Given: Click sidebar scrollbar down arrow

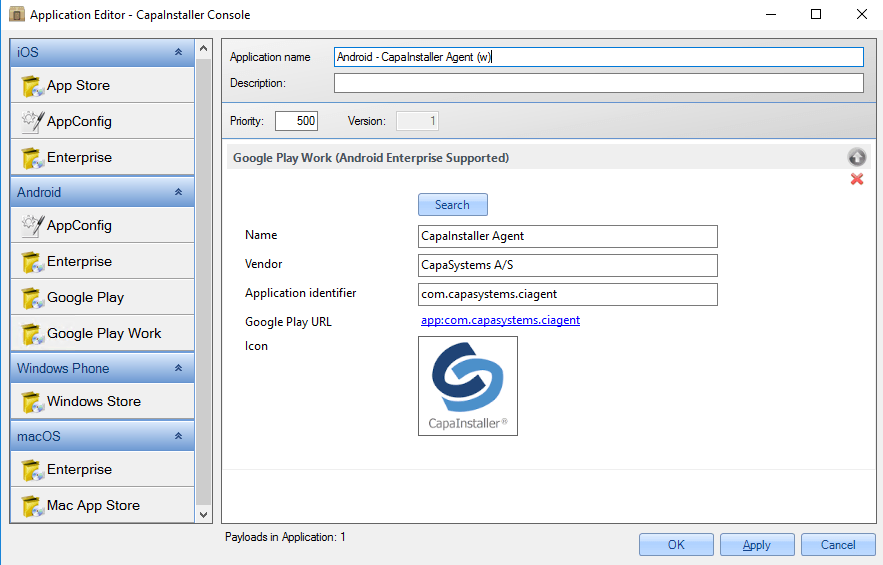Looking at the screenshot, I should coord(204,514).
